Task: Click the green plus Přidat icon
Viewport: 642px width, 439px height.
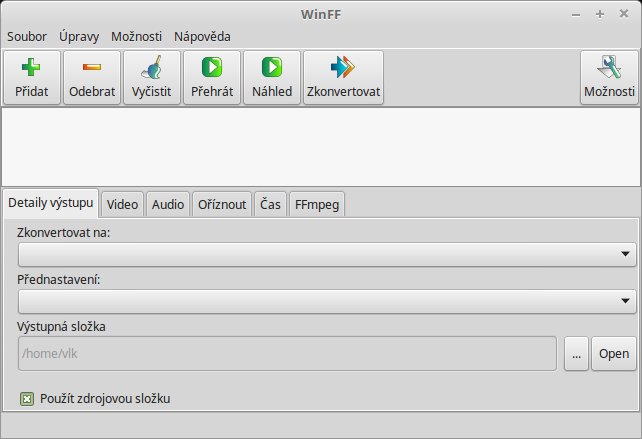Action: click(32, 69)
